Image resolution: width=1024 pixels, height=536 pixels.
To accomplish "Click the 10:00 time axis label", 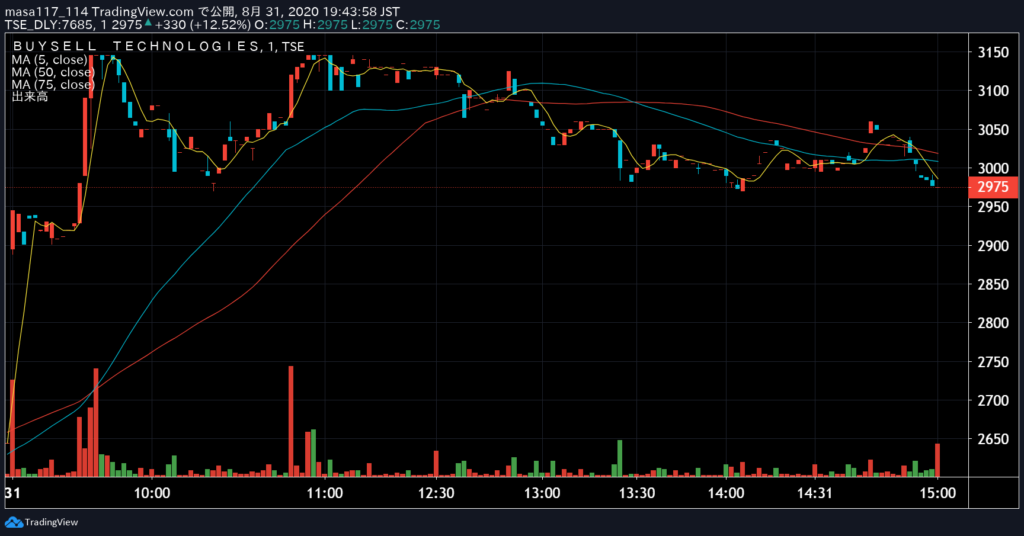I will point(152,493).
